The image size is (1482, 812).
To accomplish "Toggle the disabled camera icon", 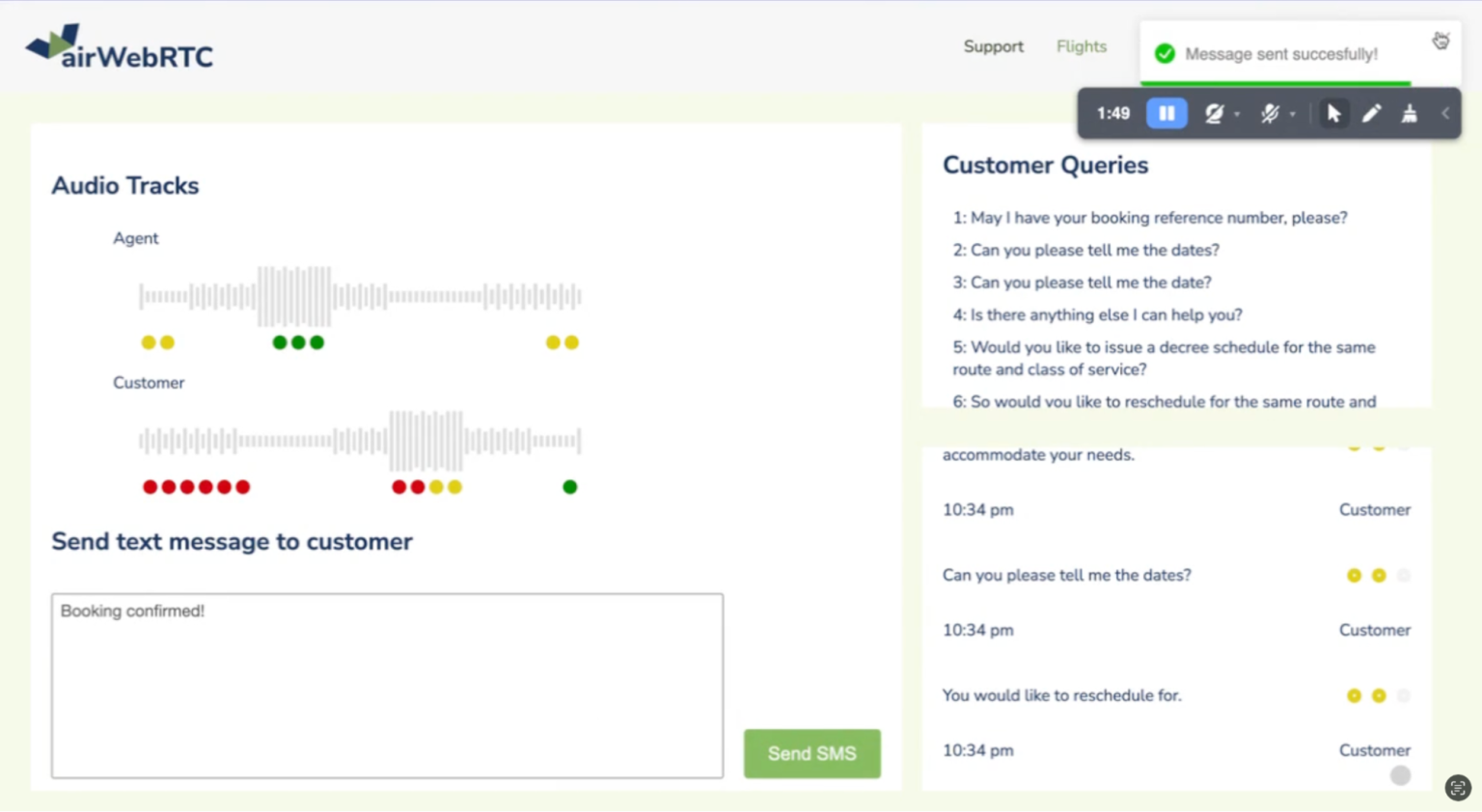I will click(1214, 114).
